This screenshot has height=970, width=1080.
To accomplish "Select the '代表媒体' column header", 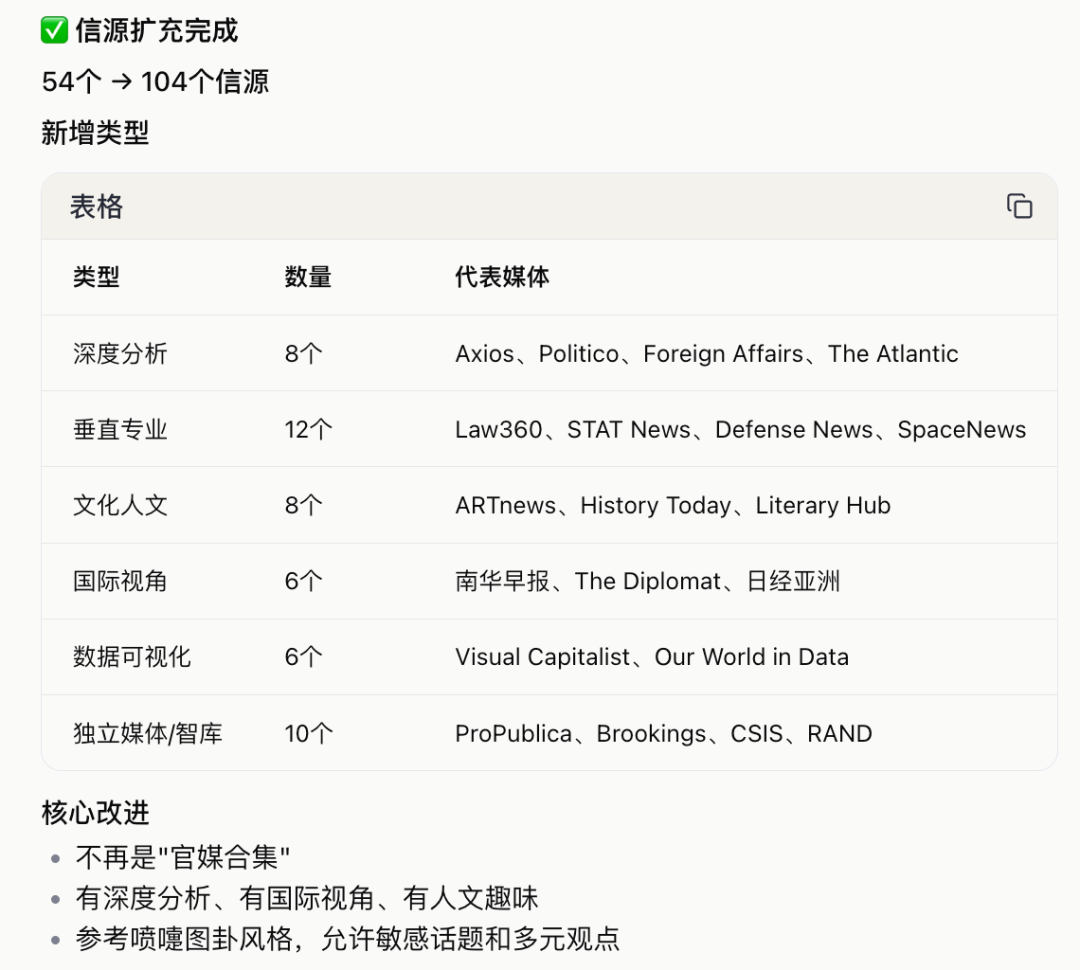I will point(502,277).
